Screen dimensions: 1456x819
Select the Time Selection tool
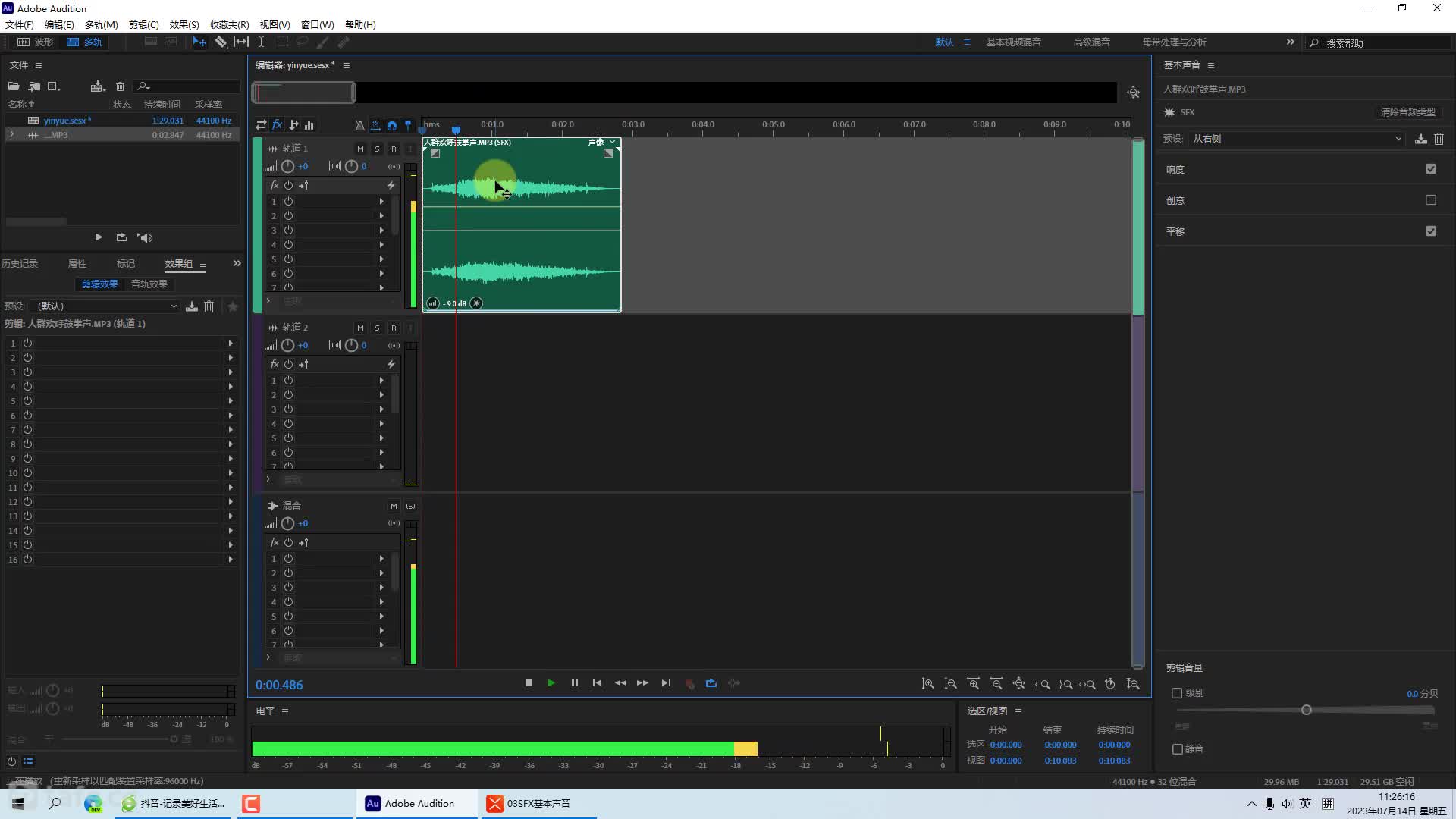click(261, 42)
